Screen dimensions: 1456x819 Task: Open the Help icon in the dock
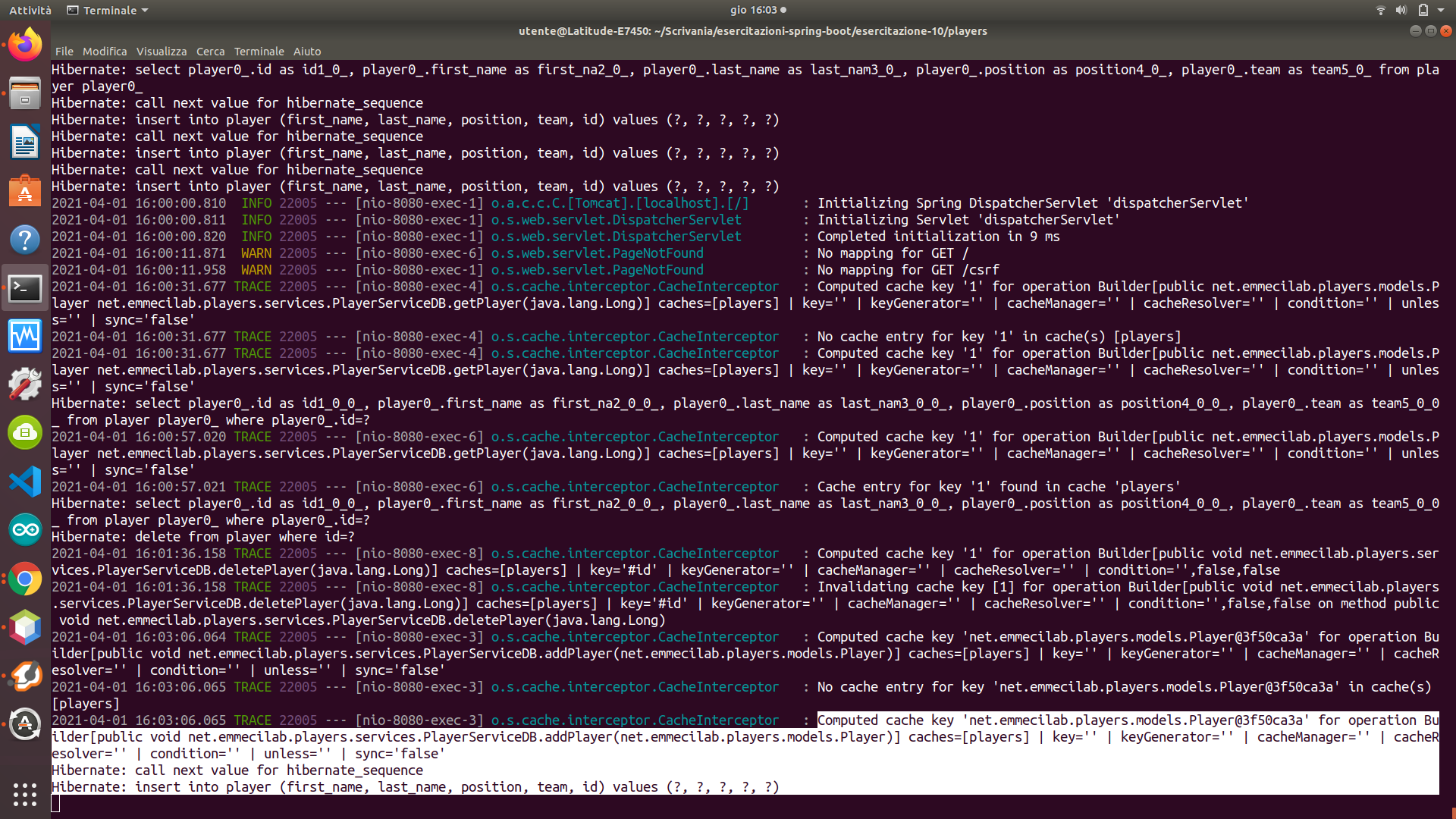click(x=25, y=240)
